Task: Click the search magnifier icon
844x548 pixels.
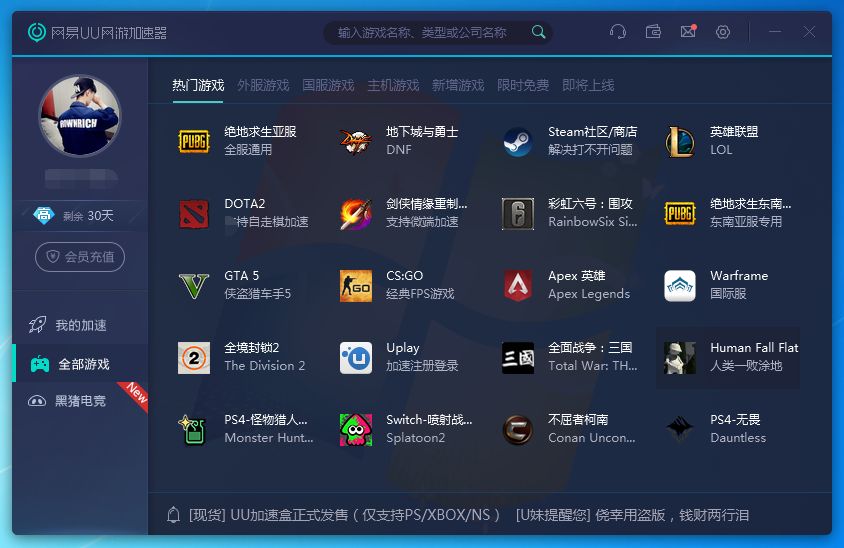Action: tap(538, 32)
